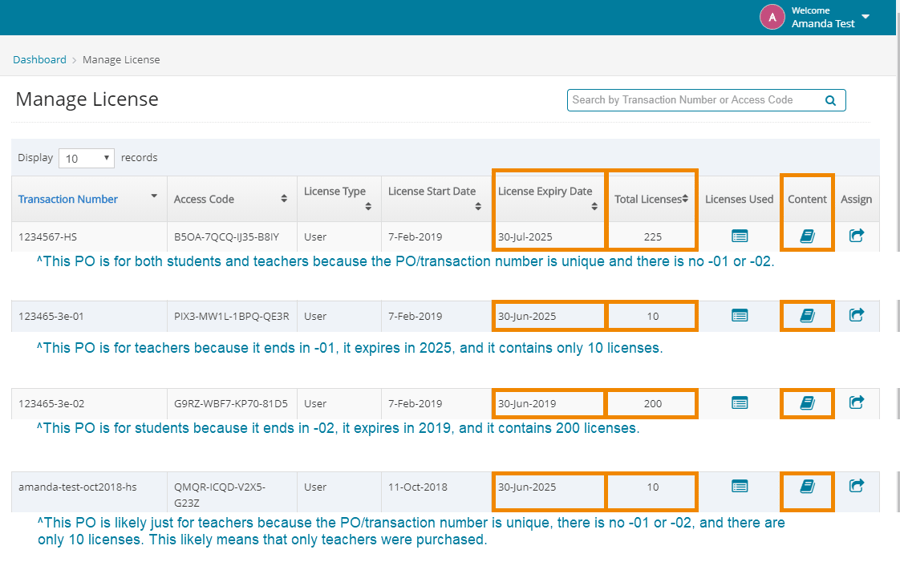Focus the transaction number search field
The height and width of the screenshot is (570, 900).
tap(695, 100)
